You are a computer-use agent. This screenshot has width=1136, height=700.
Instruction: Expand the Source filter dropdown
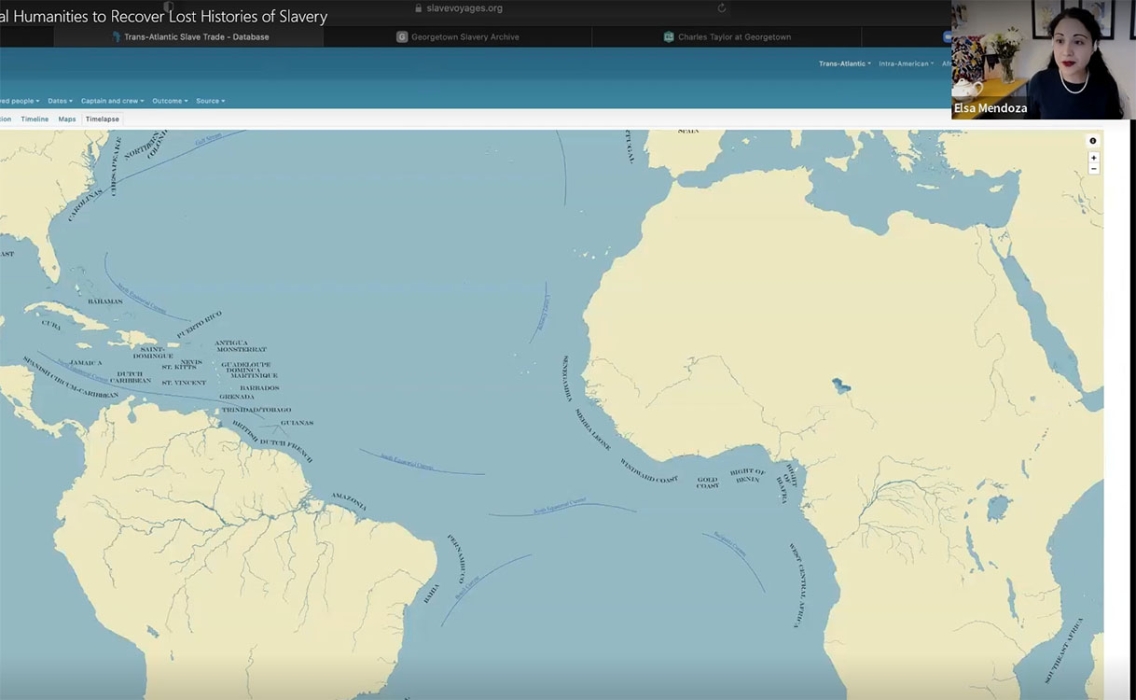coord(210,101)
